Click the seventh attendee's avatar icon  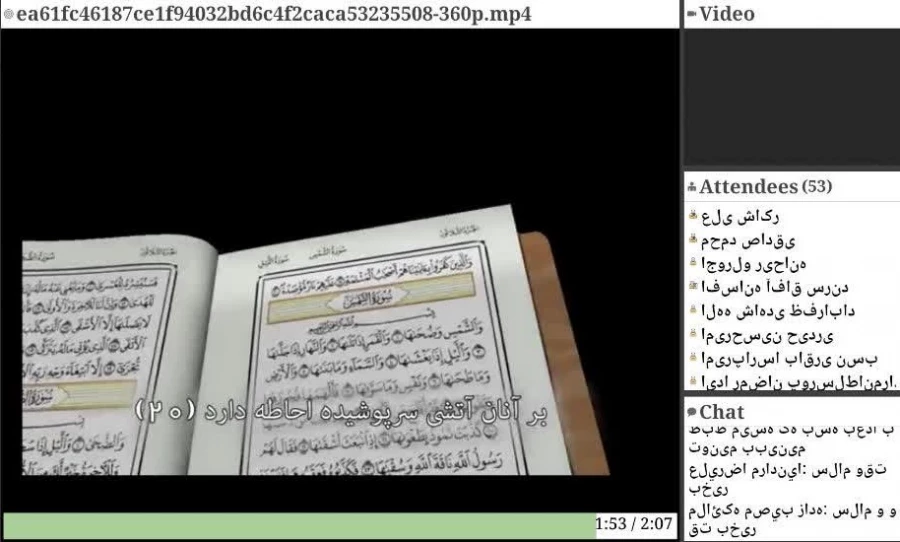point(692,357)
